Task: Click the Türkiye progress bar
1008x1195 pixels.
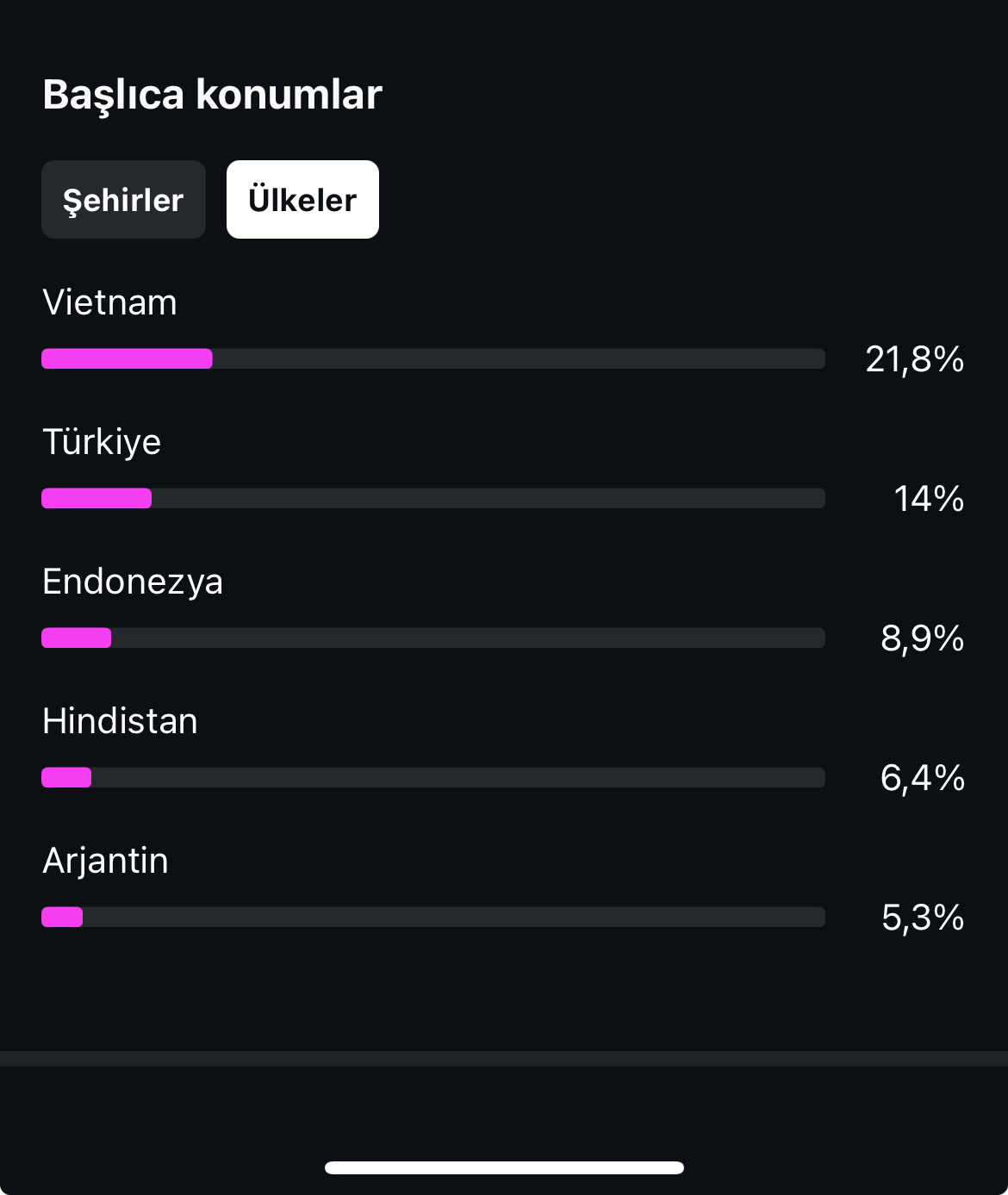Action: point(433,498)
